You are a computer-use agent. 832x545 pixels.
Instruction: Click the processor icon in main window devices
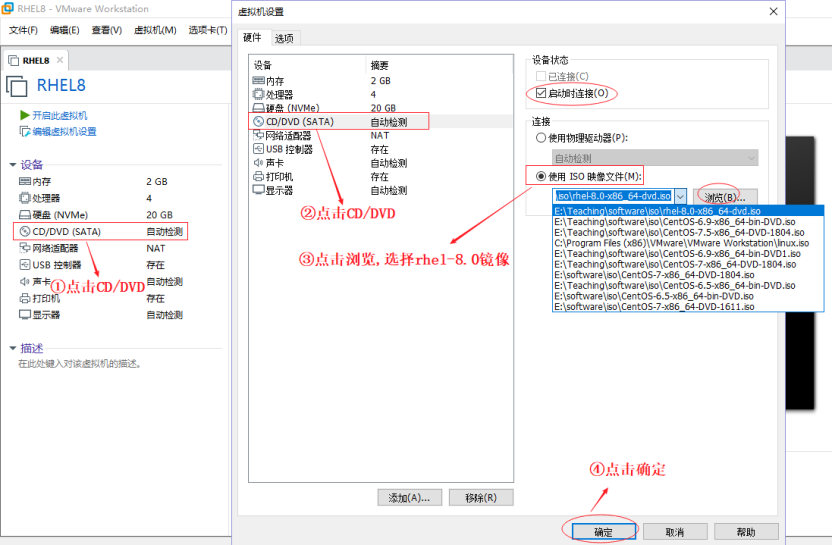pos(25,198)
